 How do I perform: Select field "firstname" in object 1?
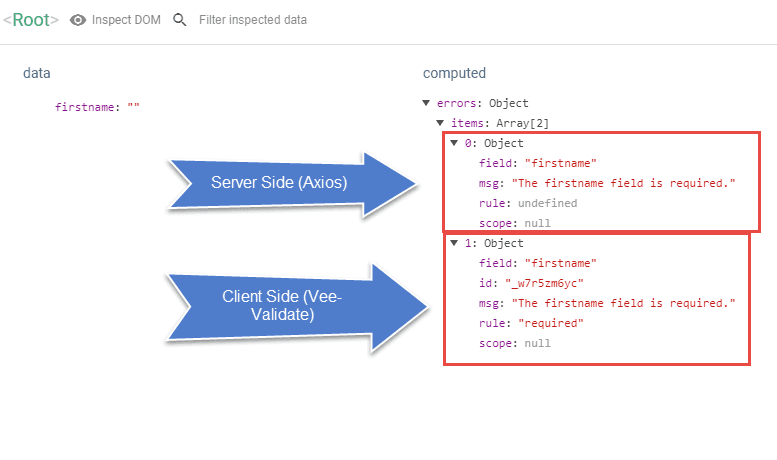click(x=538, y=263)
